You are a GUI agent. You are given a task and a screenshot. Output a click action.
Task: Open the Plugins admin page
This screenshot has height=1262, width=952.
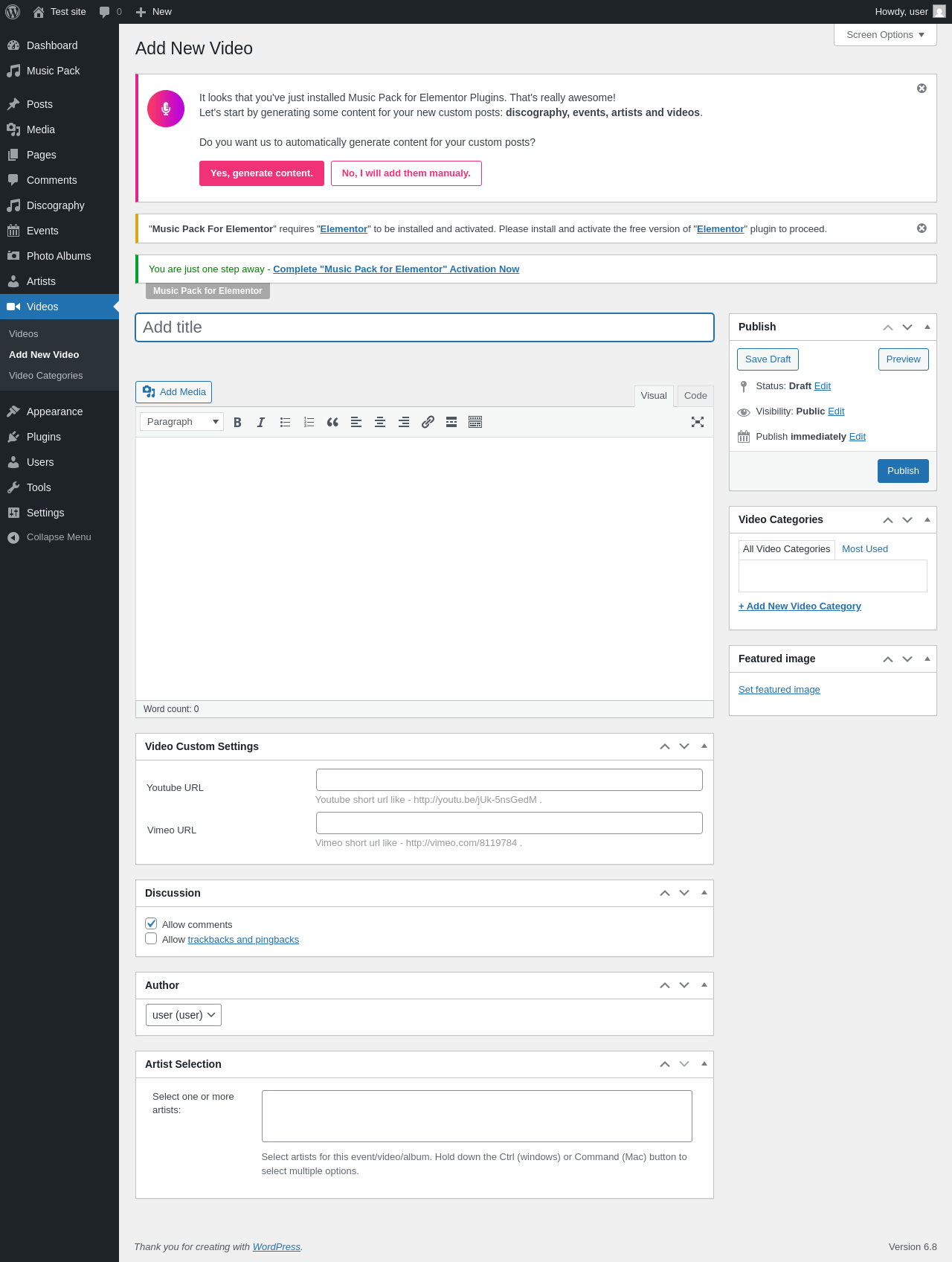[59, 437]
